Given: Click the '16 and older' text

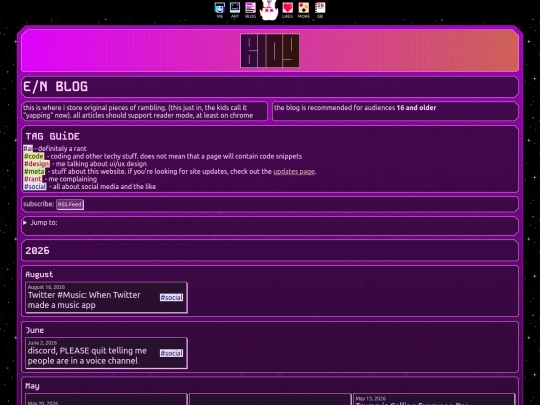Looking at the screenshot, I should click(x=416, y=107).
